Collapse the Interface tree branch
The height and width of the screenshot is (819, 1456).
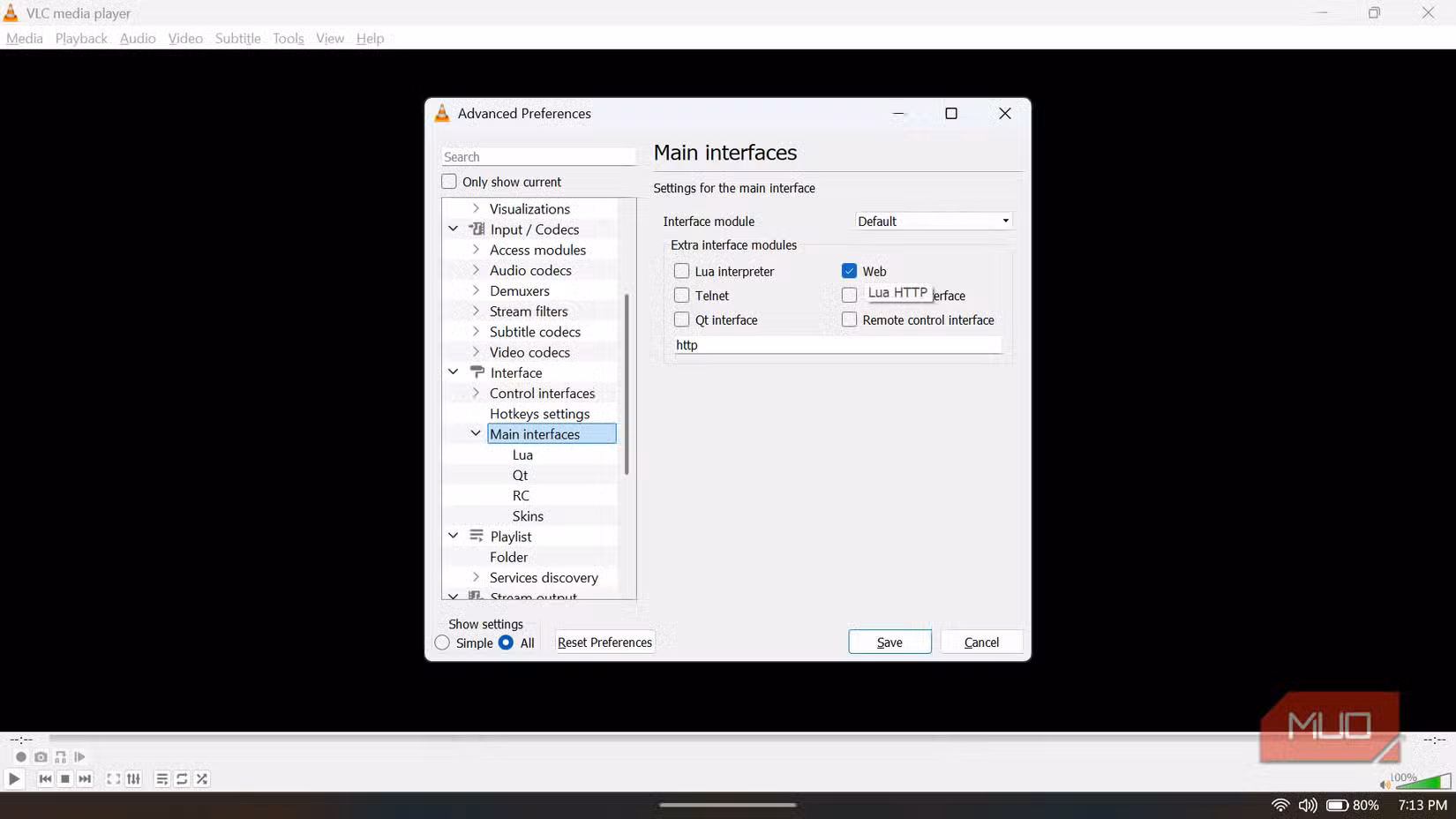click(454, 372)
